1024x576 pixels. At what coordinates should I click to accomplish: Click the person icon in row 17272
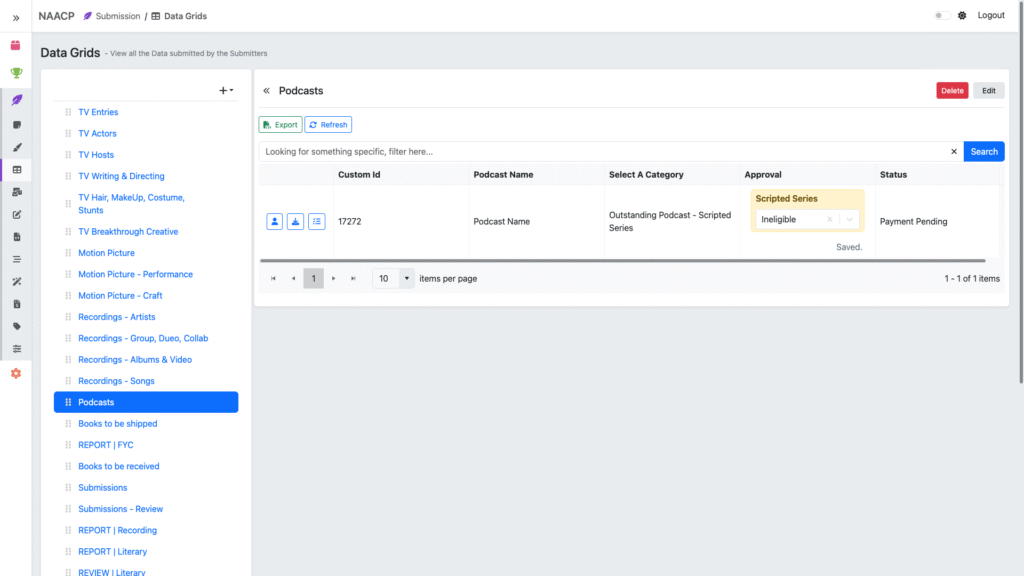coord(275,222)
